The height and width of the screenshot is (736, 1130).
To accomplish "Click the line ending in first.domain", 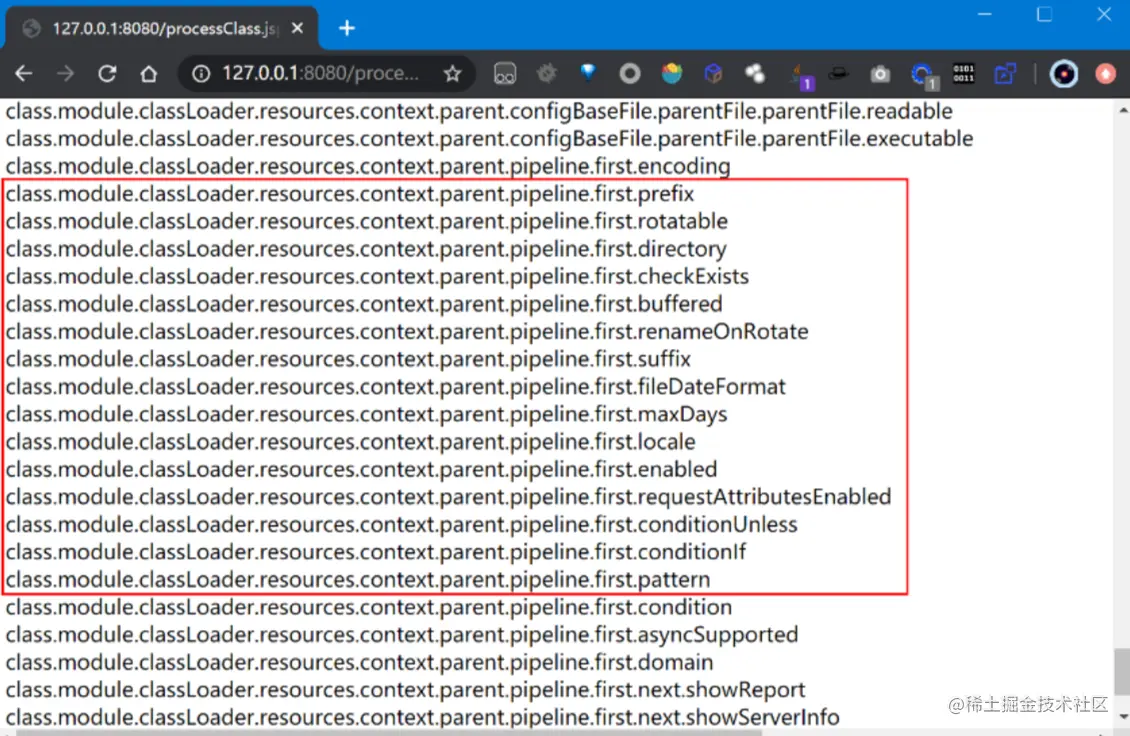I will click(359, 662).
